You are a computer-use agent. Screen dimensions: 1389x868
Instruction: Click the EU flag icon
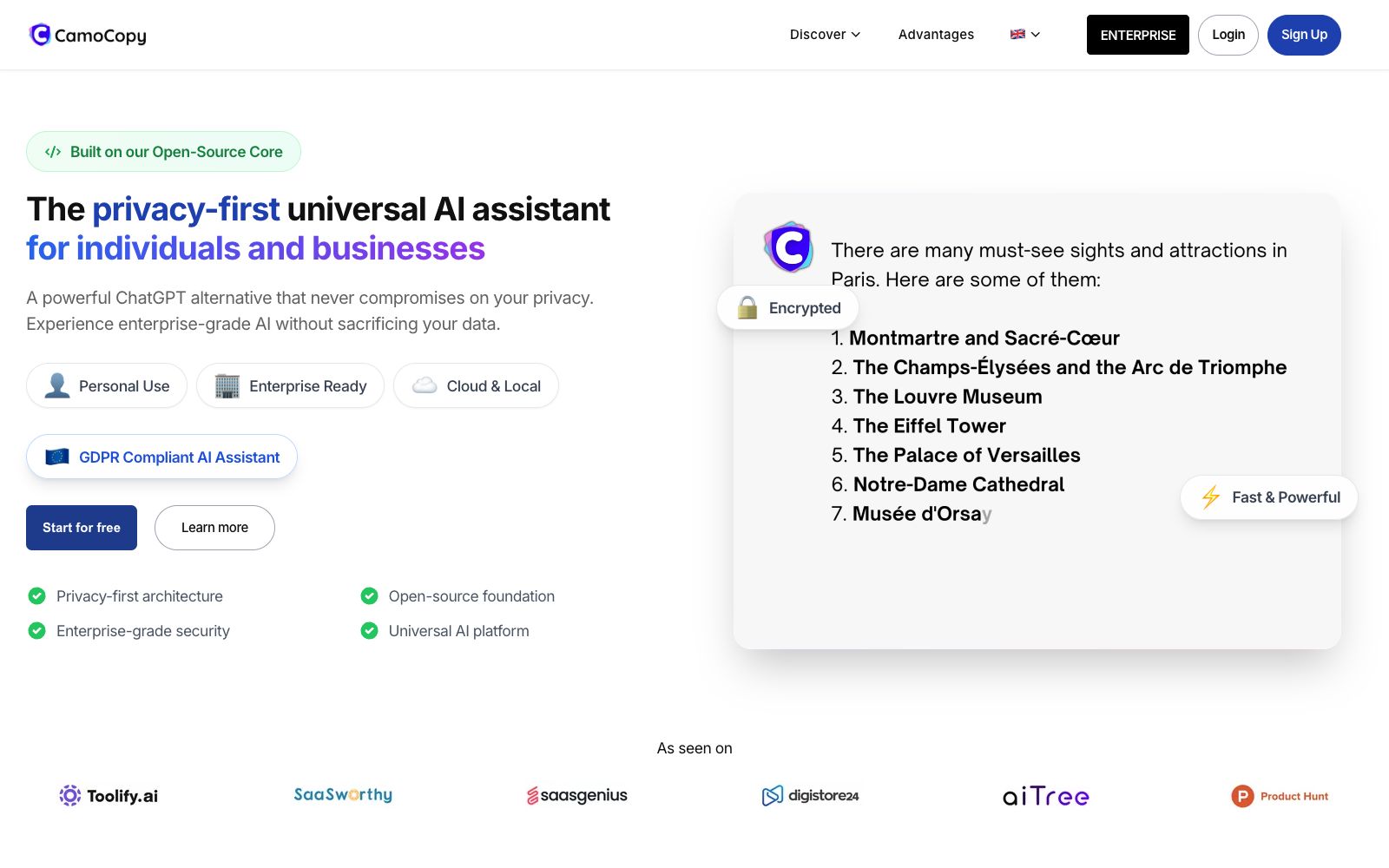coord(57,457)
